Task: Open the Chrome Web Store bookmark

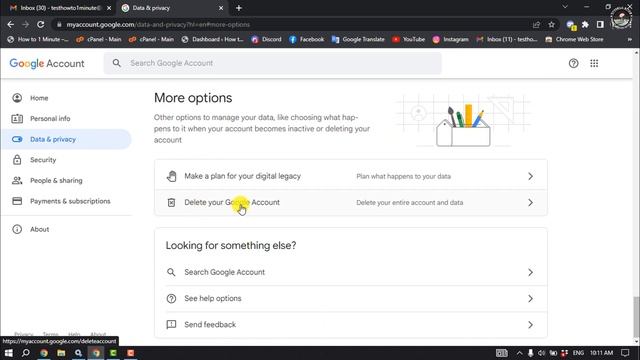Action: (x=574, y=39)
